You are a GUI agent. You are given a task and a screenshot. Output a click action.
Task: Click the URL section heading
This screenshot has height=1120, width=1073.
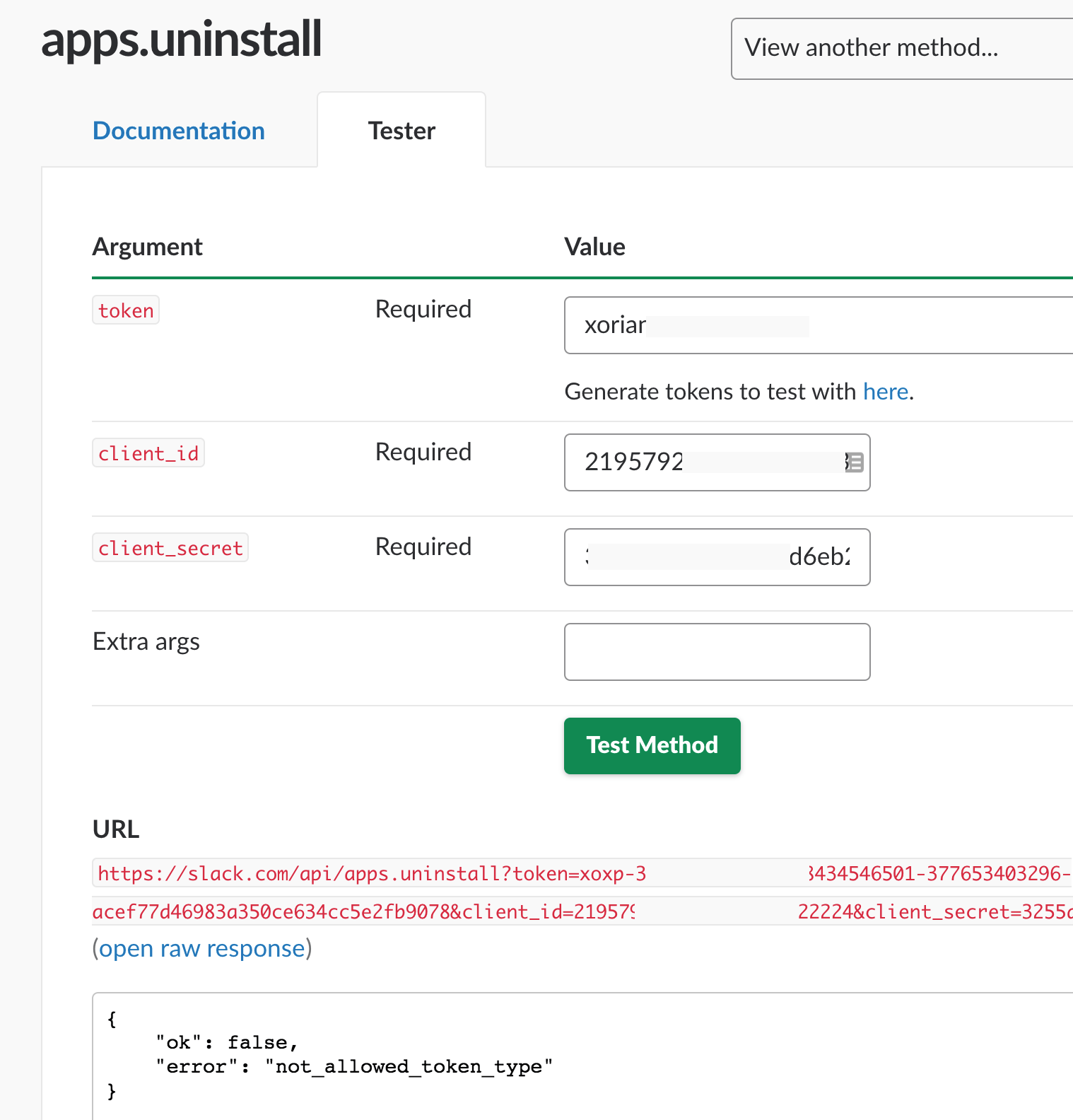[x=116, y=829]
